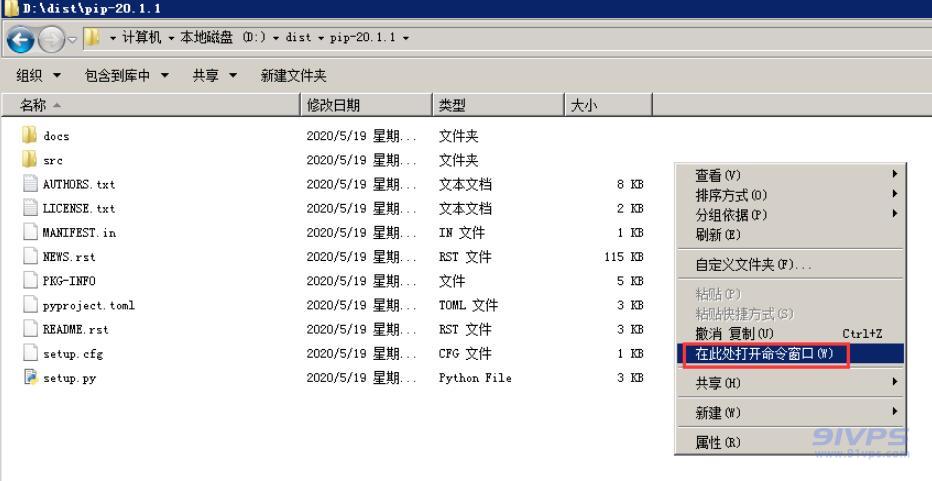
Task: Click the src folder icon
Action: pos(29,159)
